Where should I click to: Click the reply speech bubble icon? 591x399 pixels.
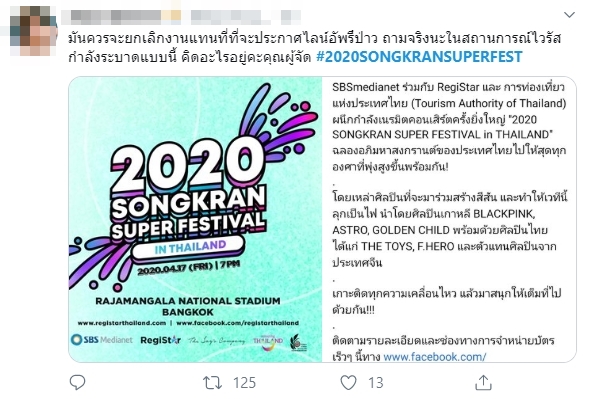pyautogui.click(x=78, y=382)
